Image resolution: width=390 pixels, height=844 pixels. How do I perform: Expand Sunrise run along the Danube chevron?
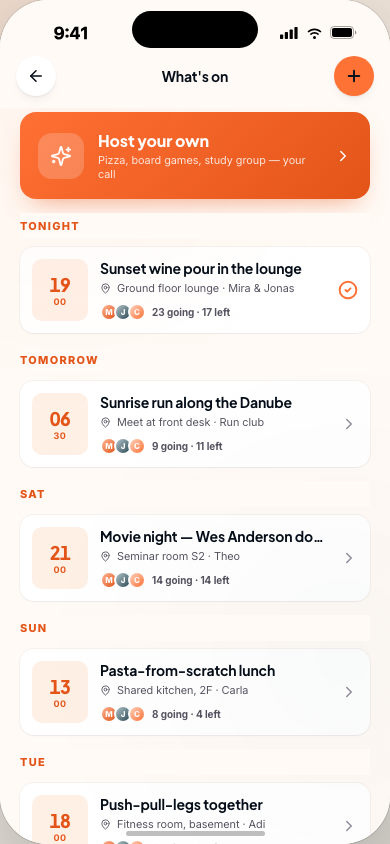[349, 424]
